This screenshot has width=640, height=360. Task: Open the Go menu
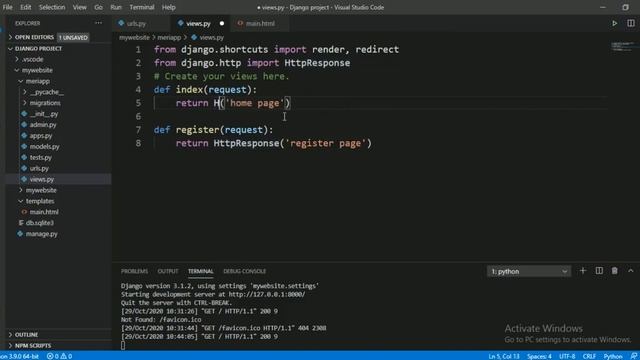98,7
